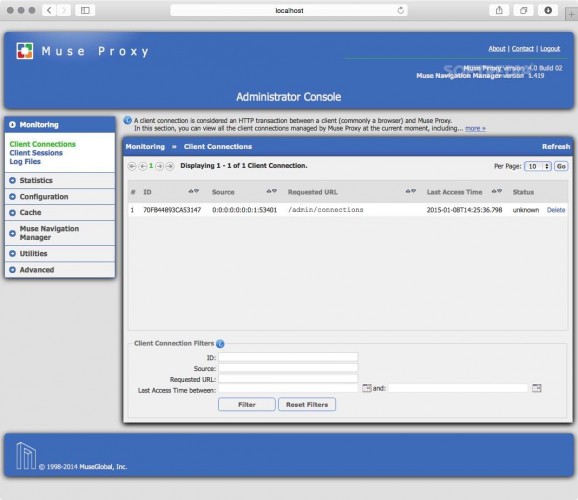This screenshot has height=500, width=578.
Task: Sort the Source column using its arrows
Action: point(272,191)
